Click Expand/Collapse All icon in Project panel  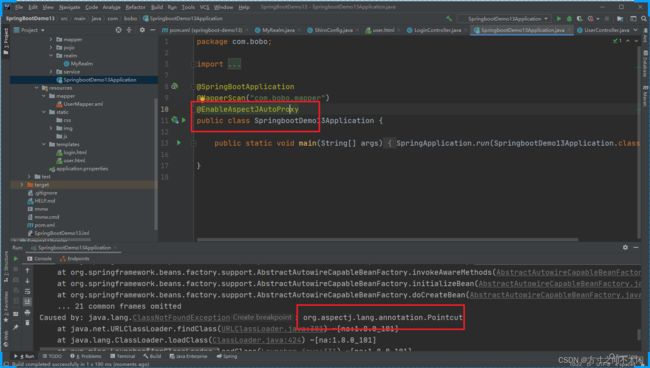pyautogui.click(x=129, y=30)
